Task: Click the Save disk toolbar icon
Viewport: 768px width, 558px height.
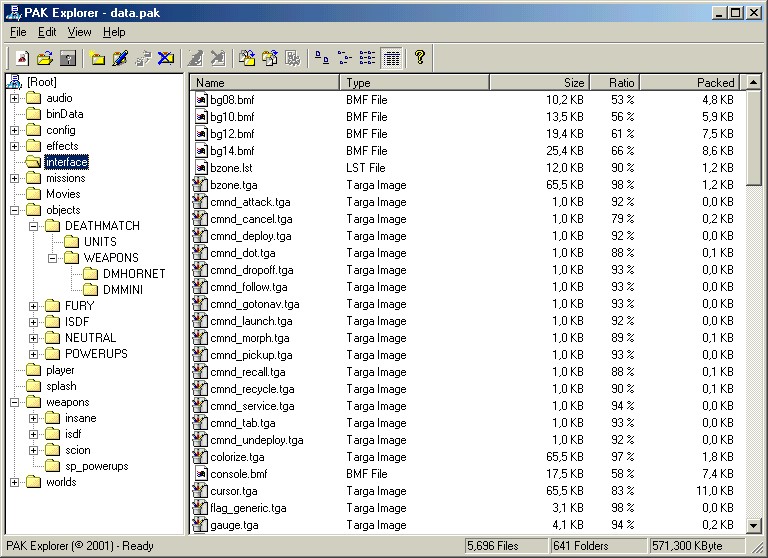Action: (68, 58)
